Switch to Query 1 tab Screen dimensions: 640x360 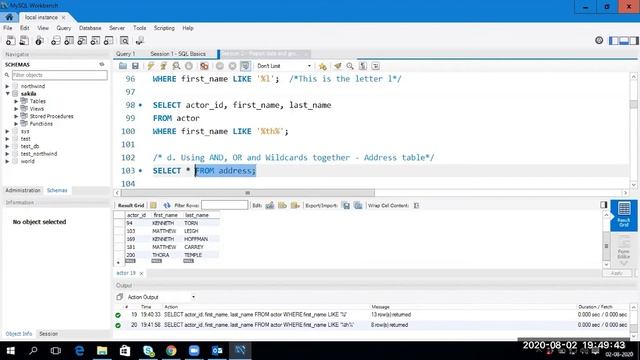point(125,54)
